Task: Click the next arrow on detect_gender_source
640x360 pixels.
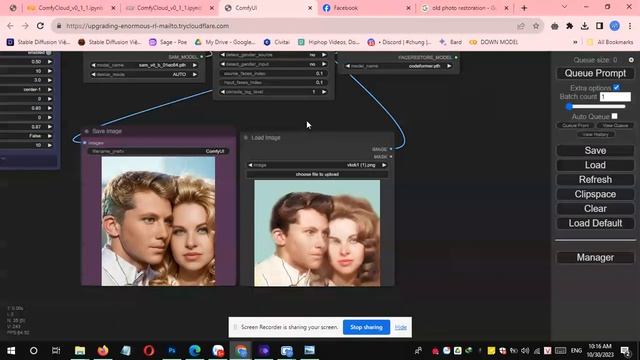Action: pyautogui.click(x=324, y=55)
